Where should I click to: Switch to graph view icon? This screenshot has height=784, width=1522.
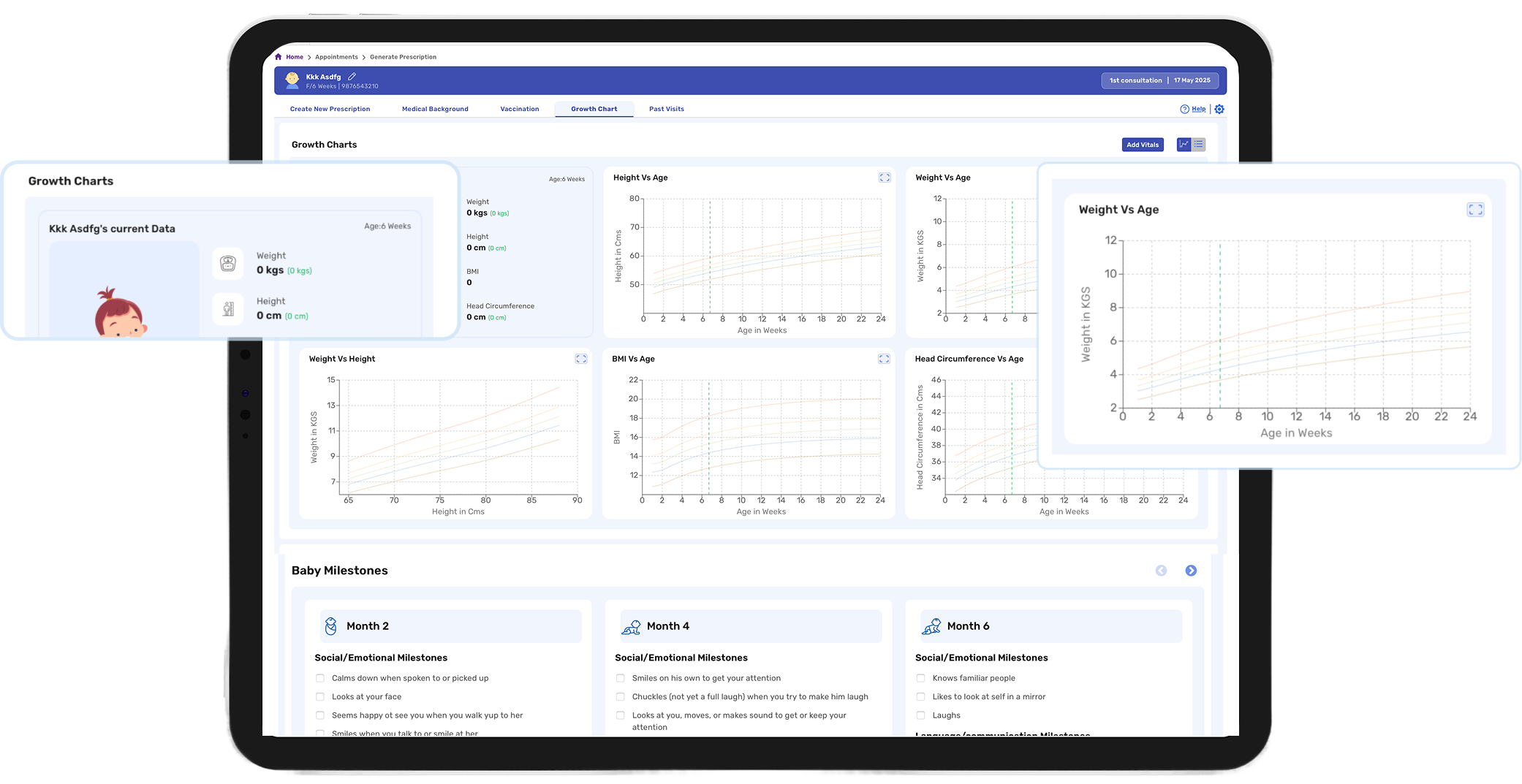[x=1184, y=145]
